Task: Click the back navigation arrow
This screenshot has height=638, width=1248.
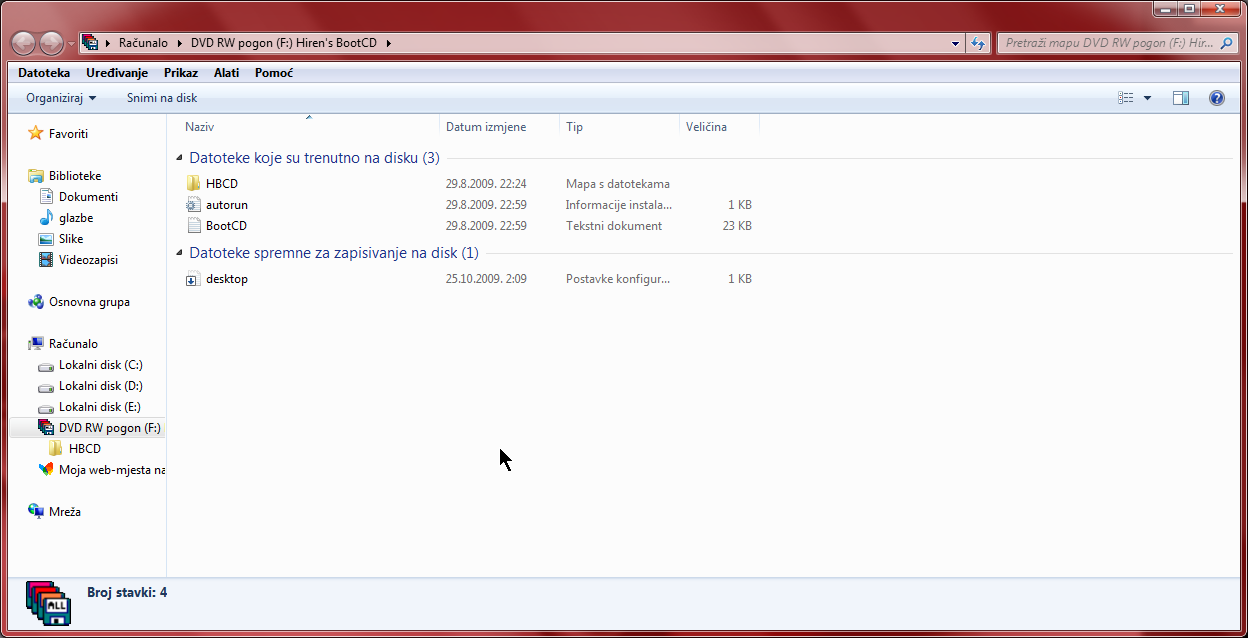Action: (24, 44)
